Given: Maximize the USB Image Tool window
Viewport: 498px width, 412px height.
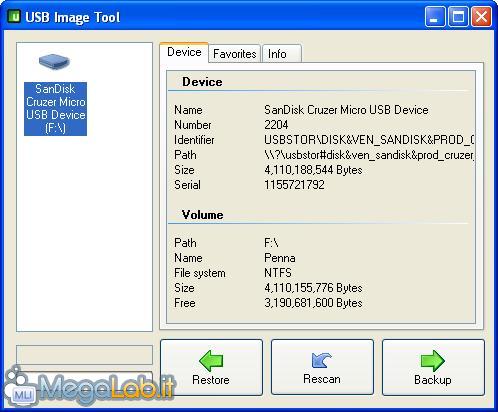Looking at the screenshot, I should pyautogui.click(x=458, y=17).
